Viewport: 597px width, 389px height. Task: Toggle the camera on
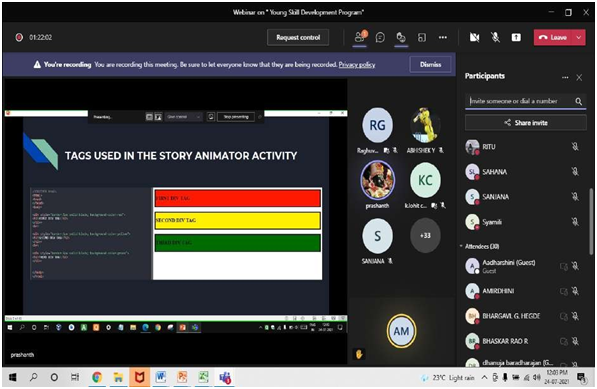tap(474, 37)
